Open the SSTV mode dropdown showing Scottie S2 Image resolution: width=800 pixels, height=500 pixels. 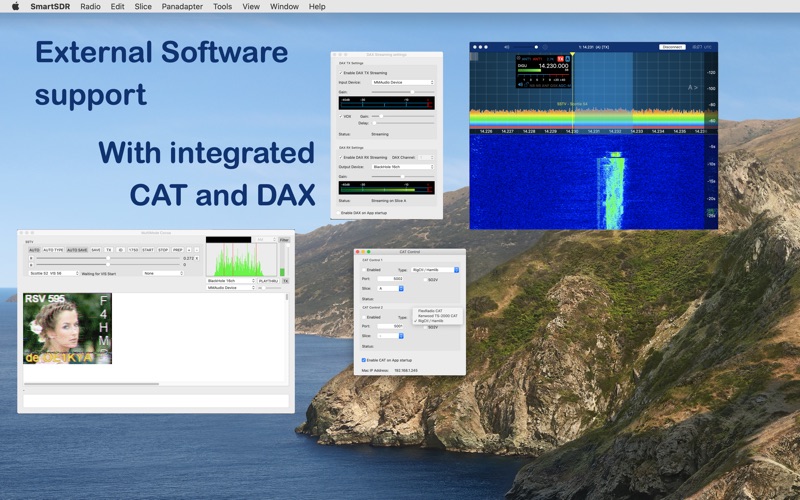tap(54, 273)
